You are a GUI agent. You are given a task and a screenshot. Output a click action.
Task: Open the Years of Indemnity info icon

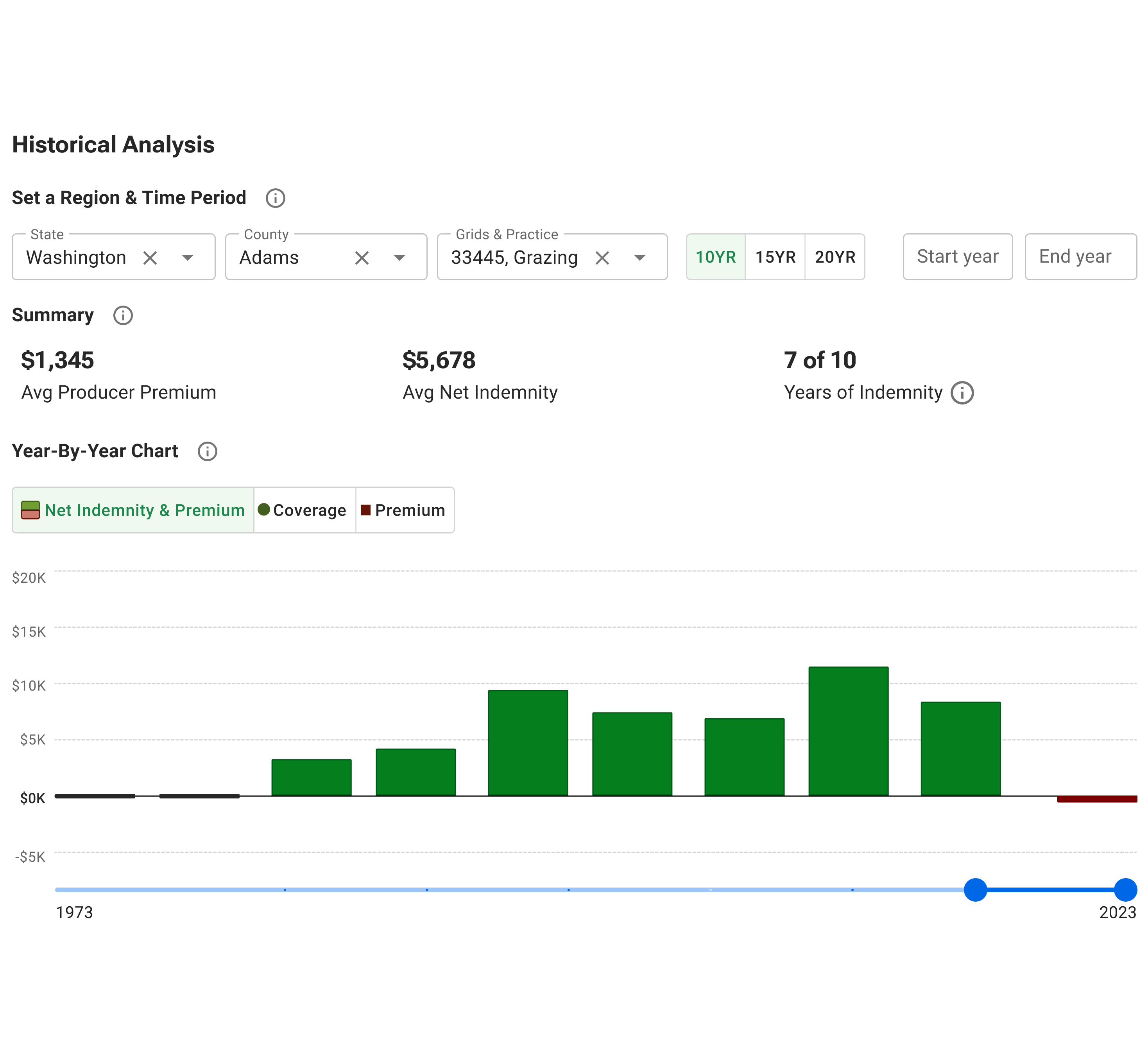point(962,393)
